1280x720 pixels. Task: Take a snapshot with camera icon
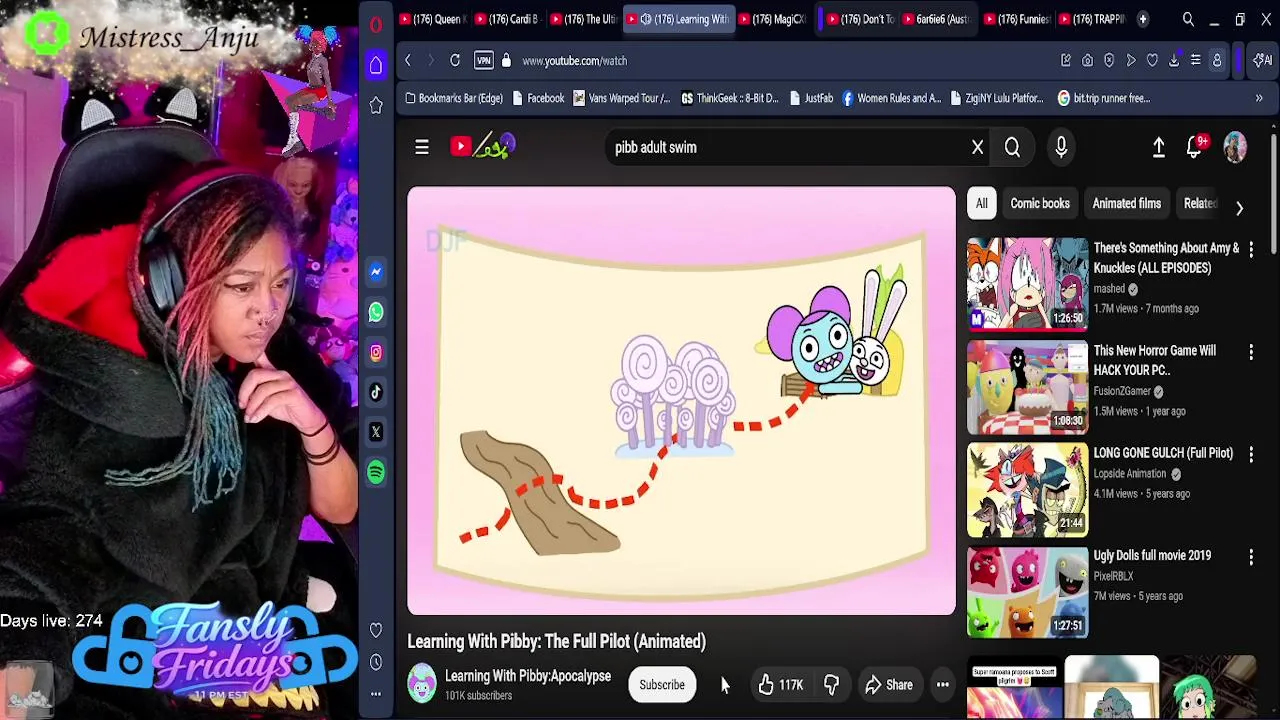tap(1088, 61)
